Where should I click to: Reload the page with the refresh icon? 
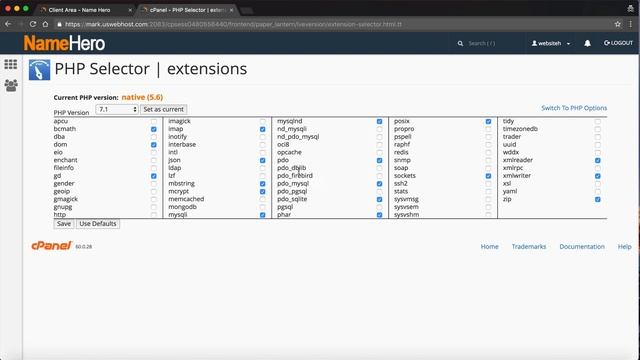(33, 24)
